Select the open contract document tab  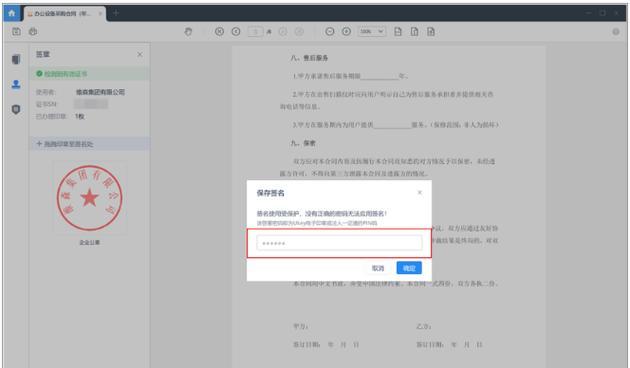click(64, 14)
